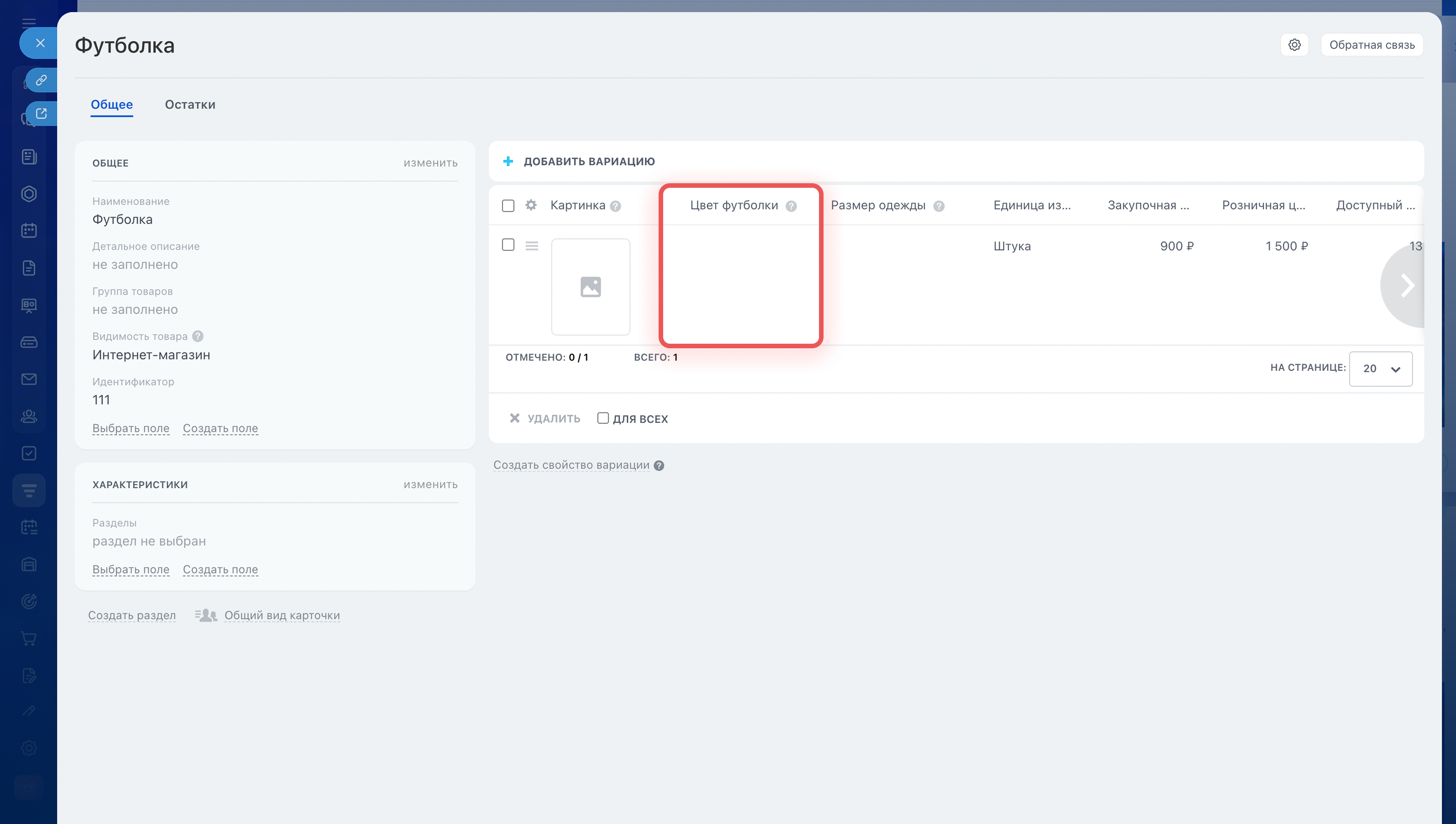1456x824 pixels.
Task: Open the per-page count dropdown showing 20
Action: pyautogui.click(x=1380, y=368)
